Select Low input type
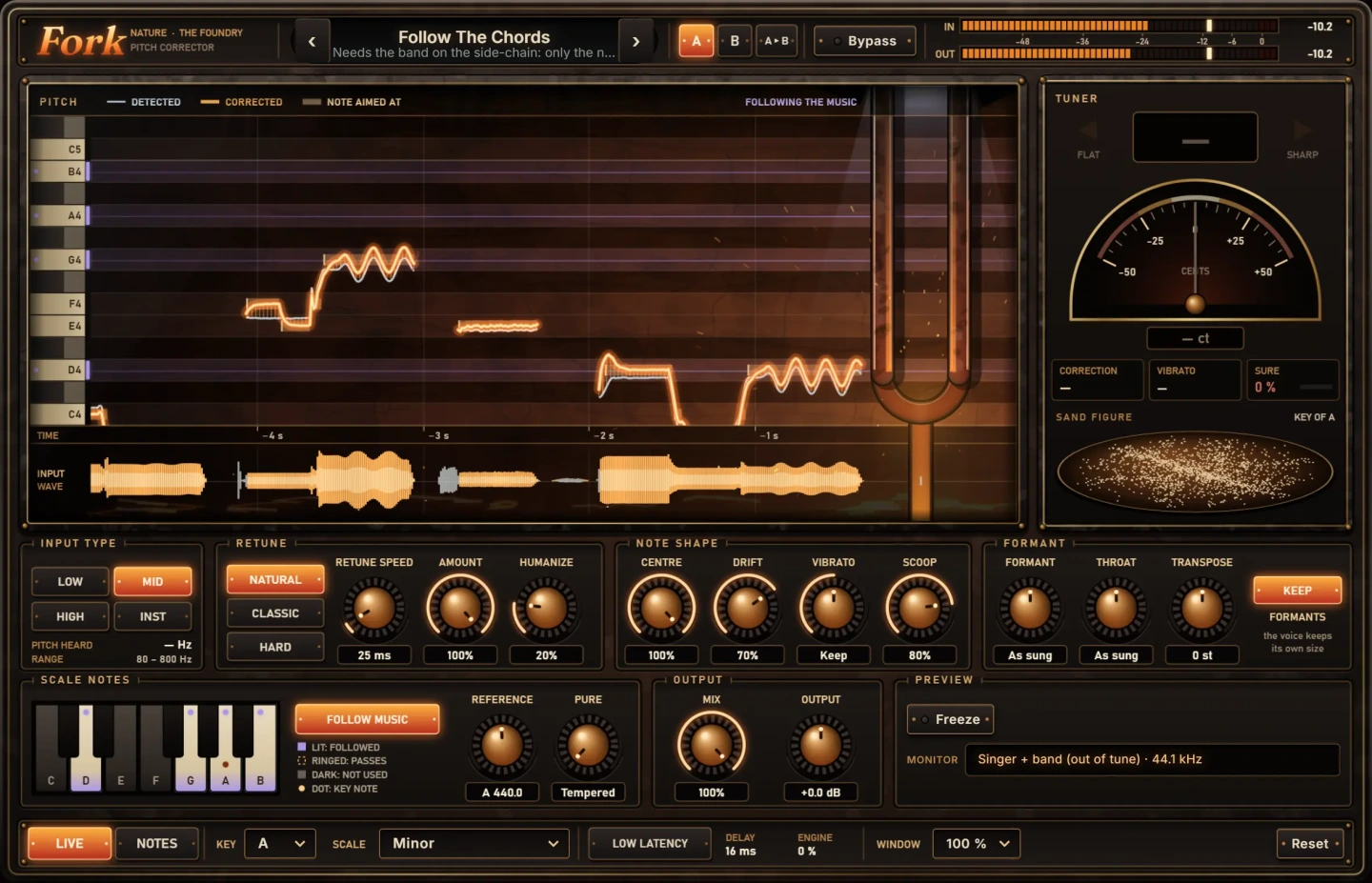This screenshot has width=1372, height=883. [70, 581]
